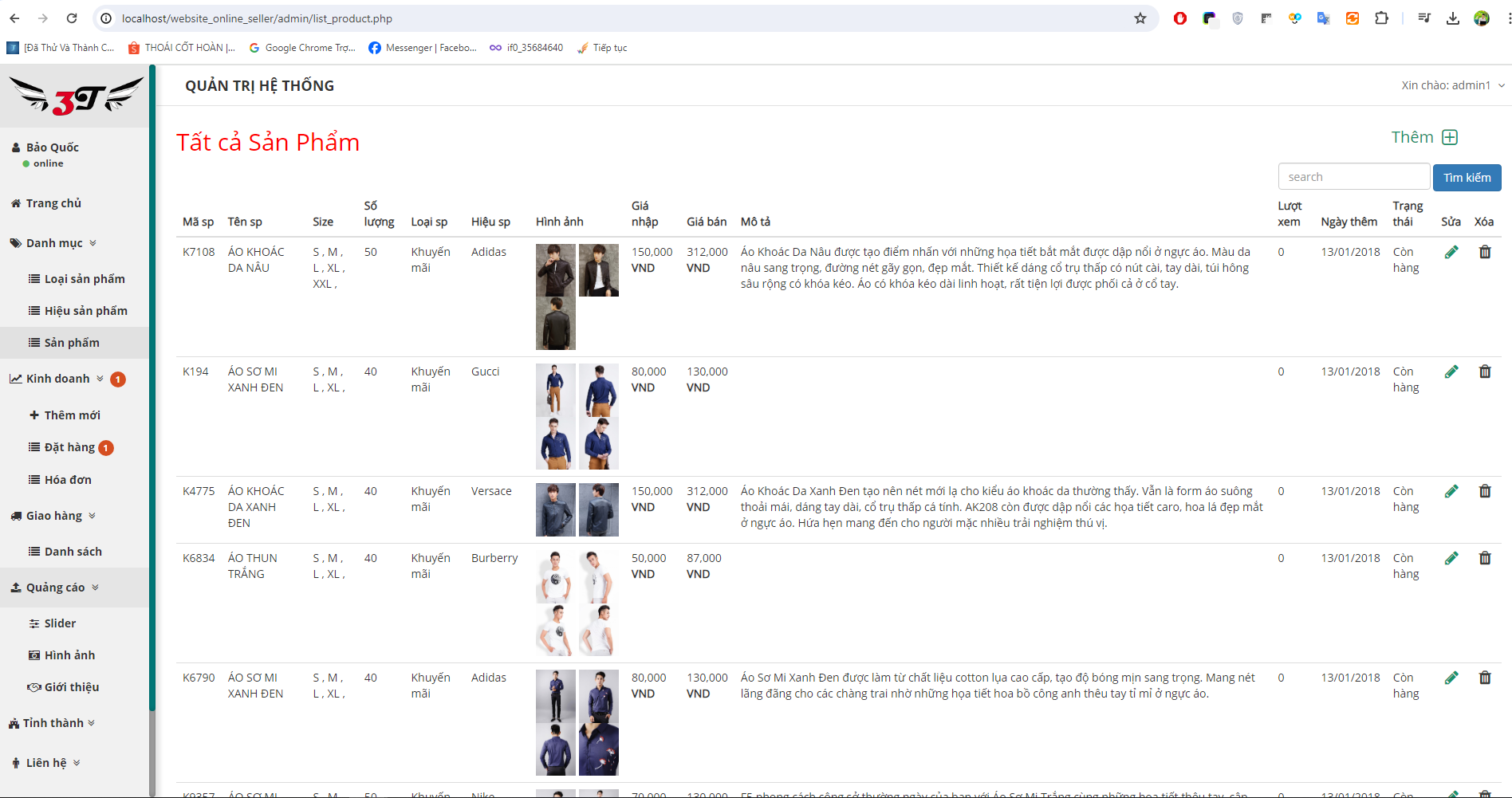Open the browser downloads icon
Image resolution: width=1512 pixels, height=798 pixels.
(1453, 18)
